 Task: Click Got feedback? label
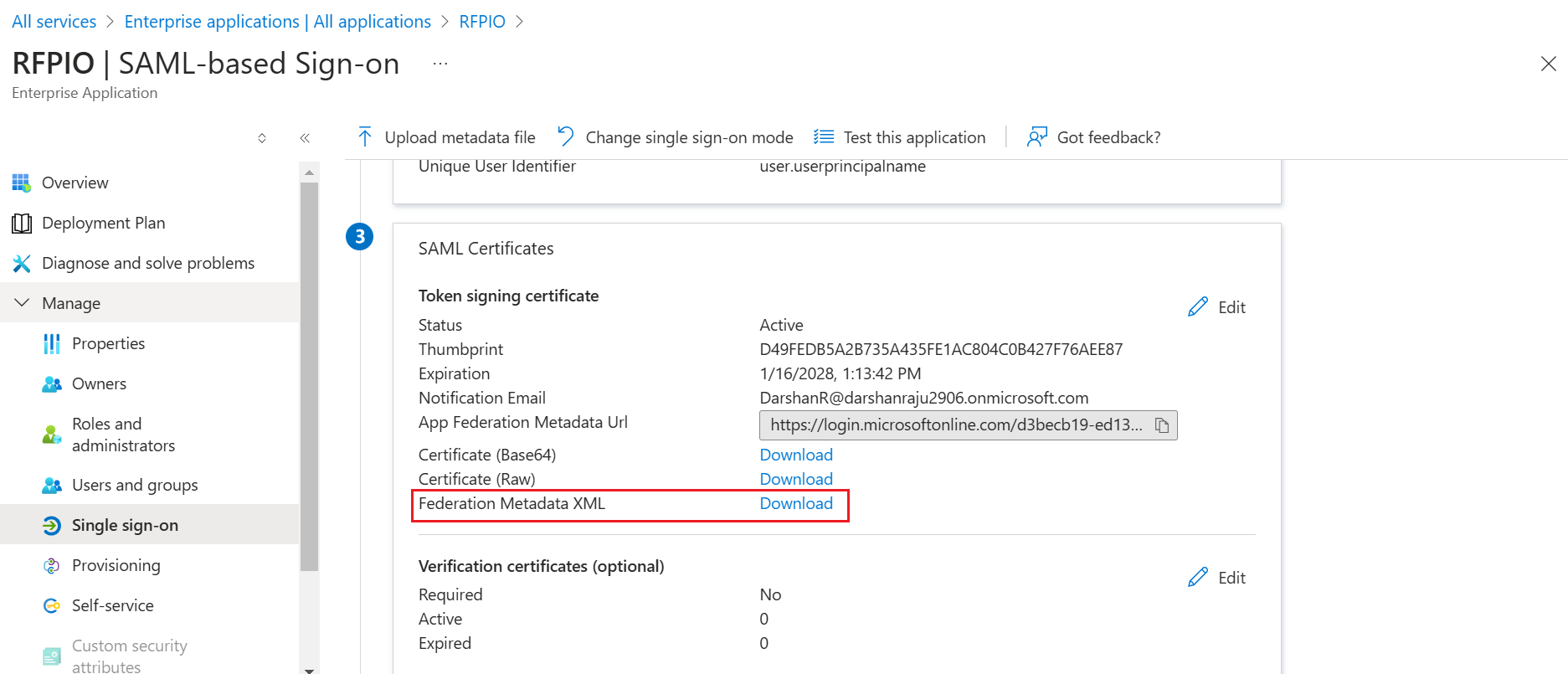[1108, 137]
